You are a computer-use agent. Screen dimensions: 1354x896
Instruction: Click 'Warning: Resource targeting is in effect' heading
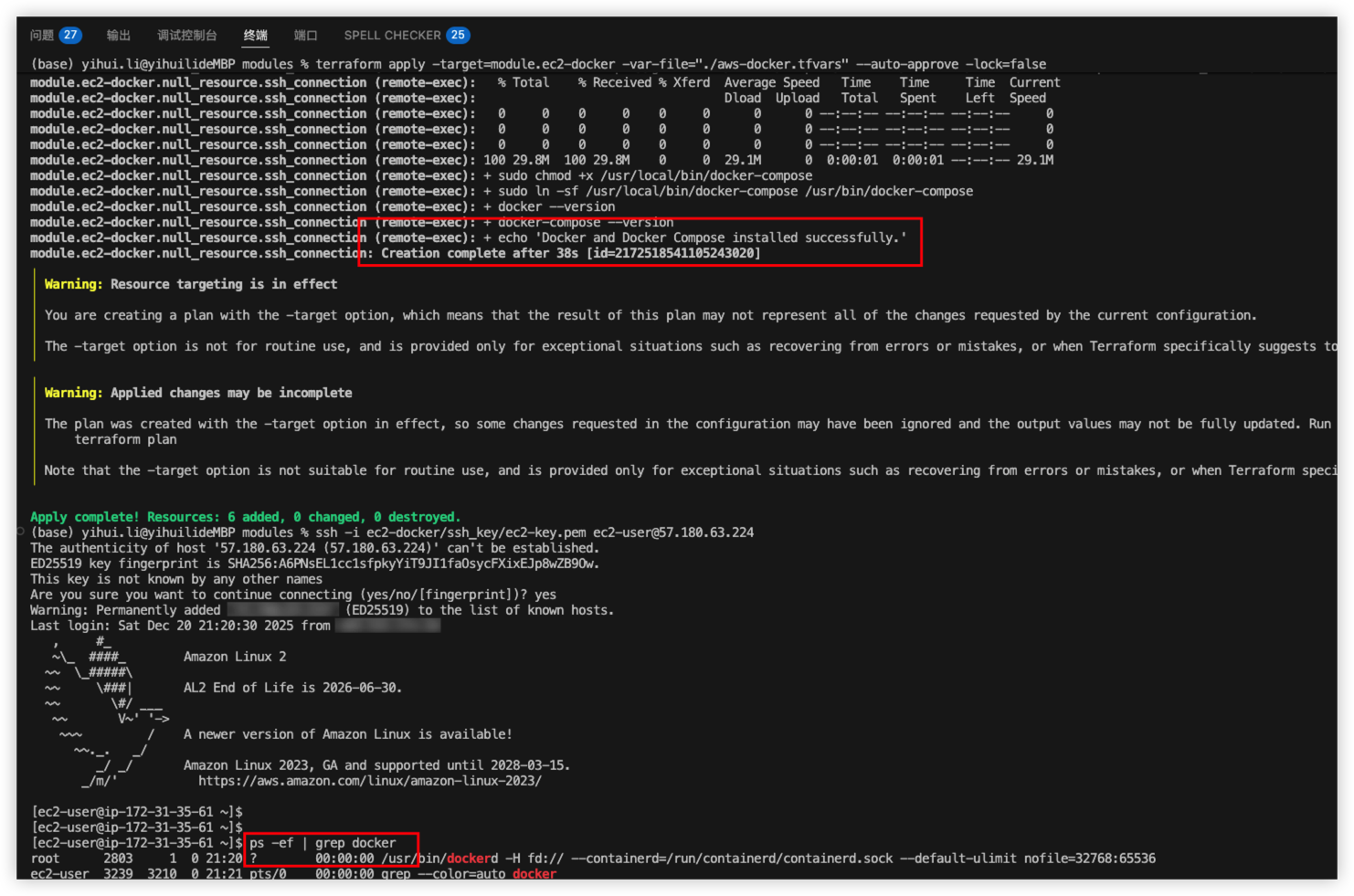(x=191, y=284)
